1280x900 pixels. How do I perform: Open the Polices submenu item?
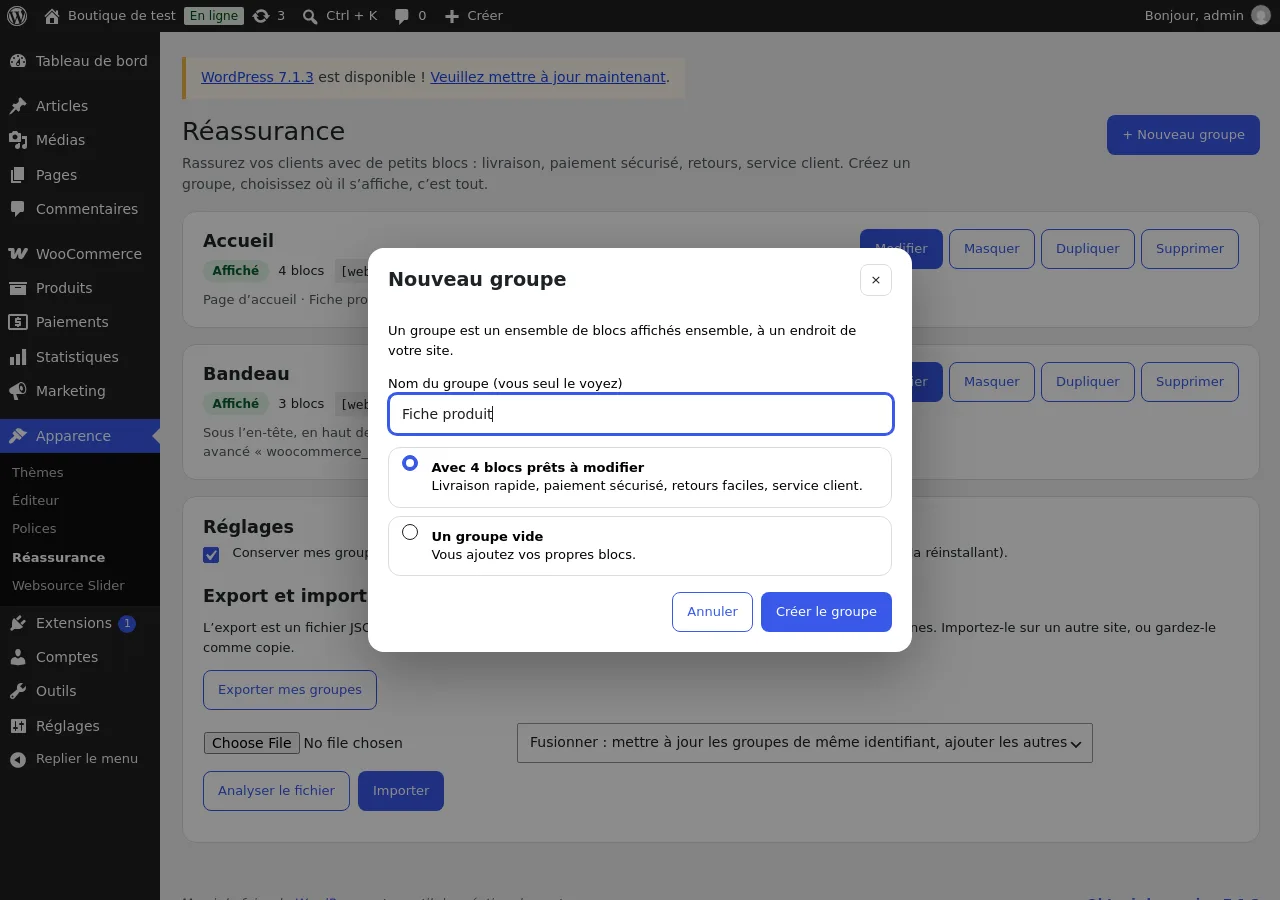click(x=34, y=528)
